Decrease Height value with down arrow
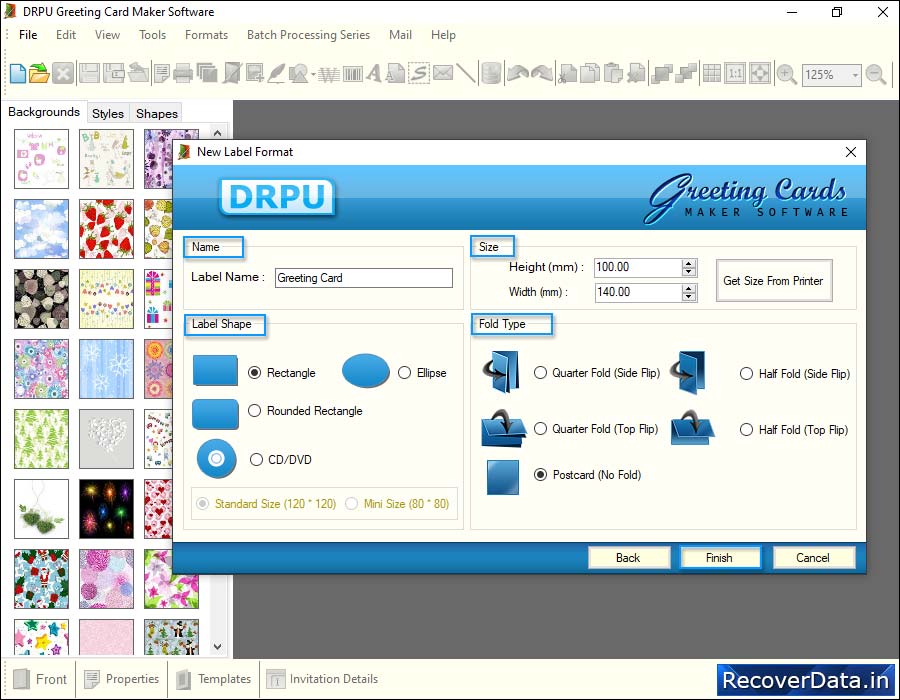This screenshot has width=900, height=700. tap(689, 271)
